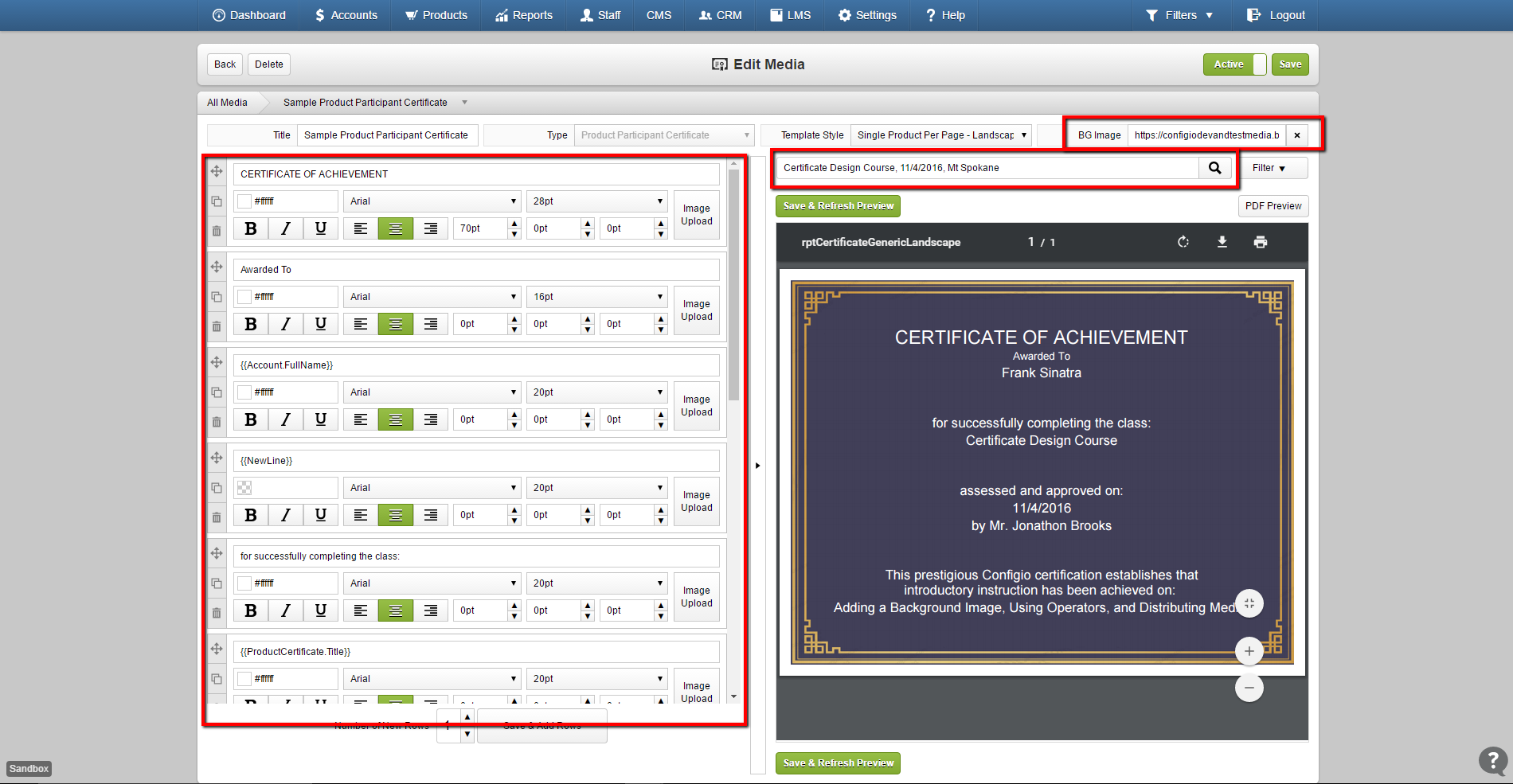Click the All Media breadcrumb
Screen dimensions: 1513x784
click(227, 103)
